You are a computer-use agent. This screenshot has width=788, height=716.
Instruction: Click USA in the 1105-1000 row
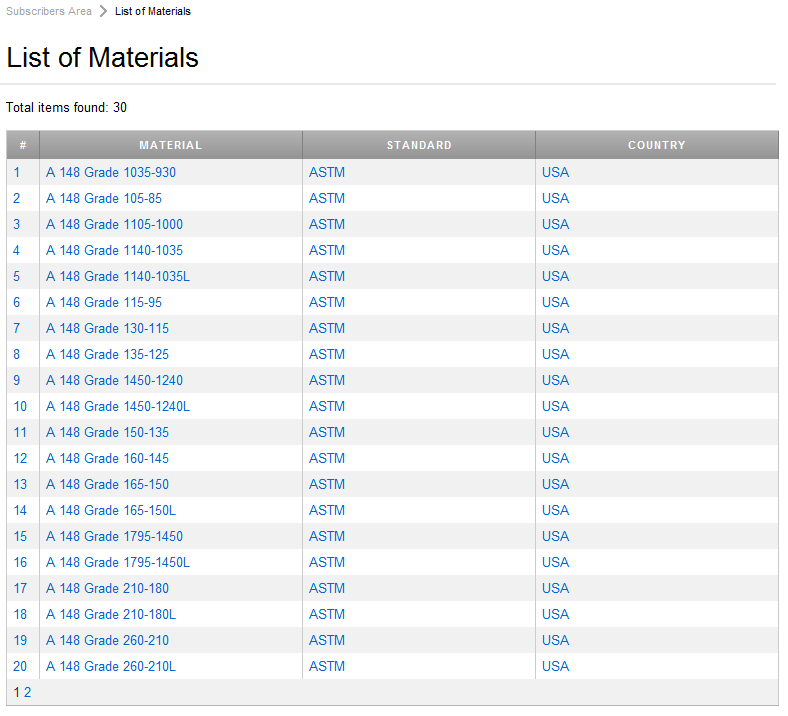tap(556, 225)
